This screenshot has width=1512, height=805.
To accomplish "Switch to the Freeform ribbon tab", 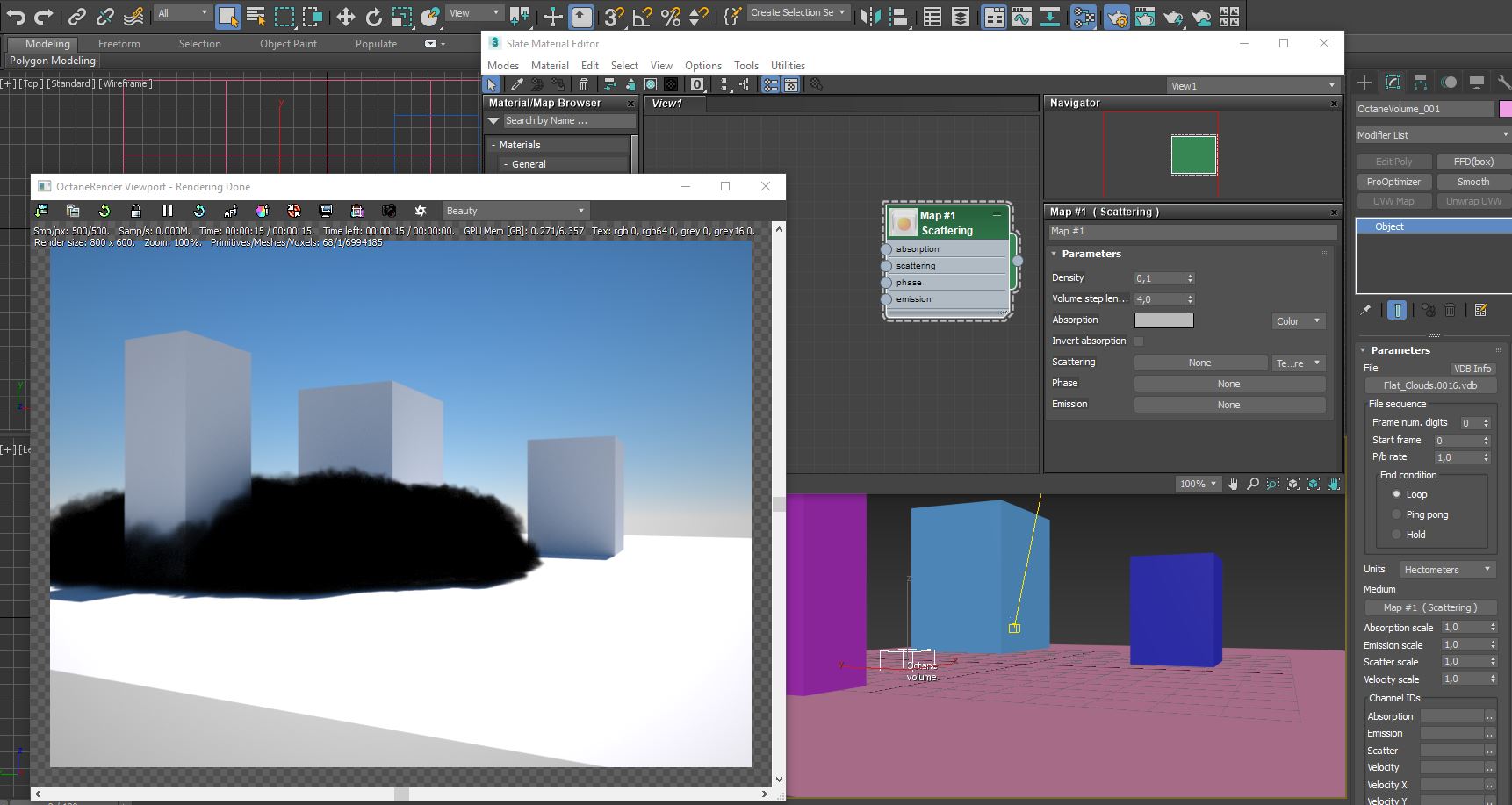I will 119,44.
